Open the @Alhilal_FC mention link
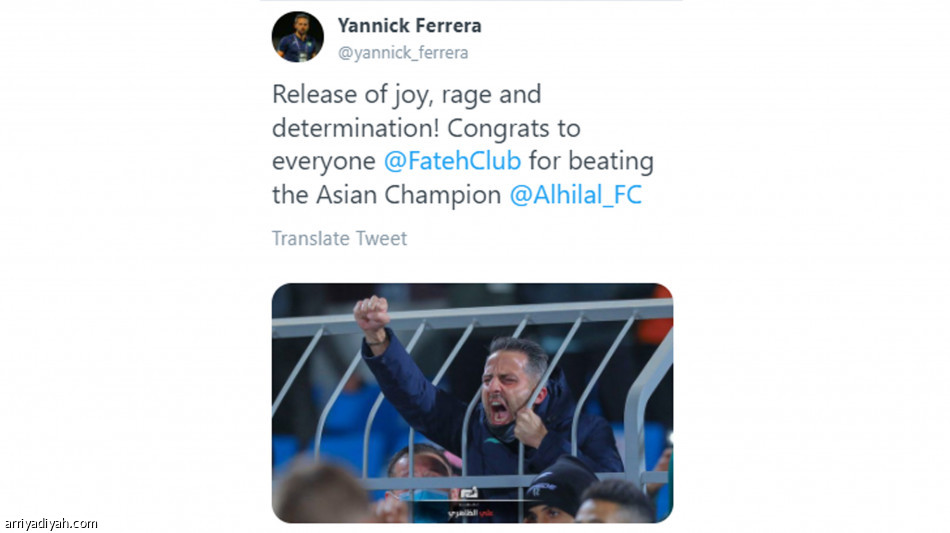The width and height of the screenshot is (950, 533). pos(575,194)
